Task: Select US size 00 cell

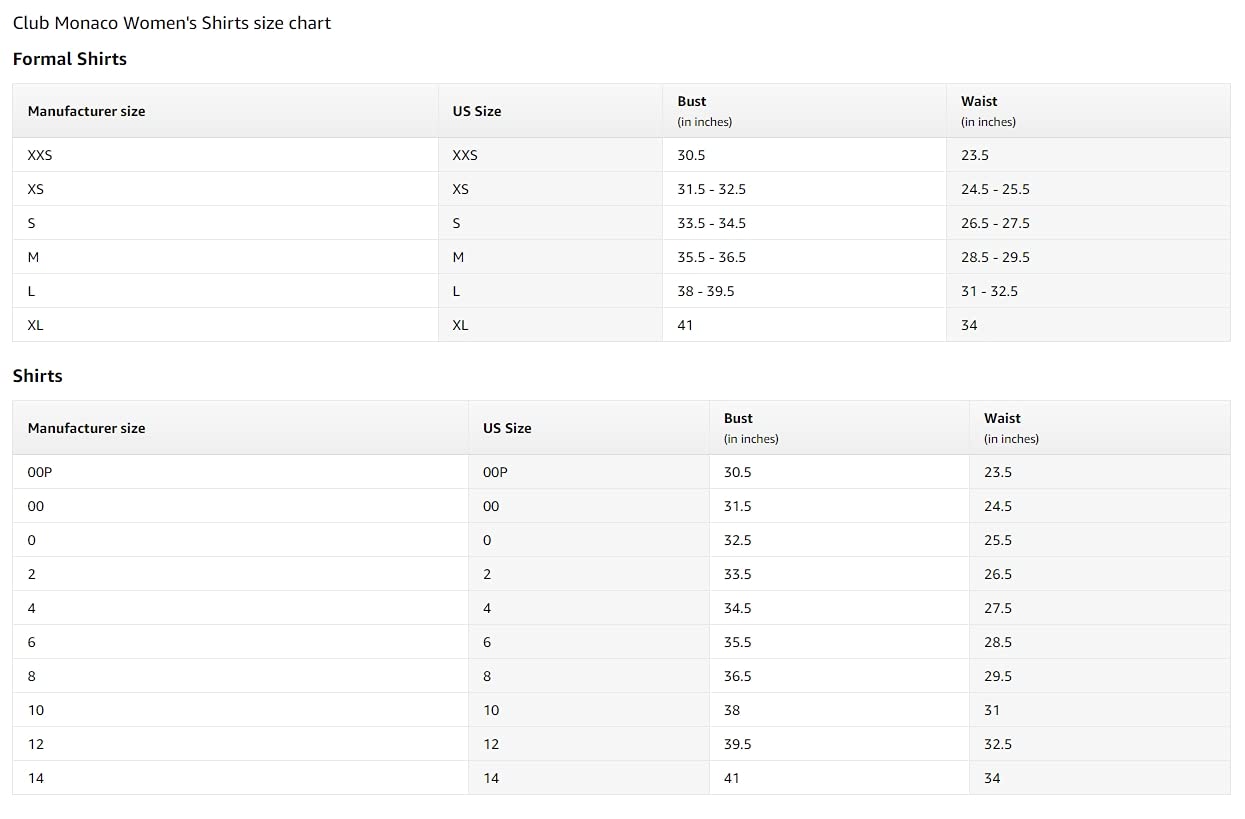Action: pyautogui.click(x=589, y=506)
